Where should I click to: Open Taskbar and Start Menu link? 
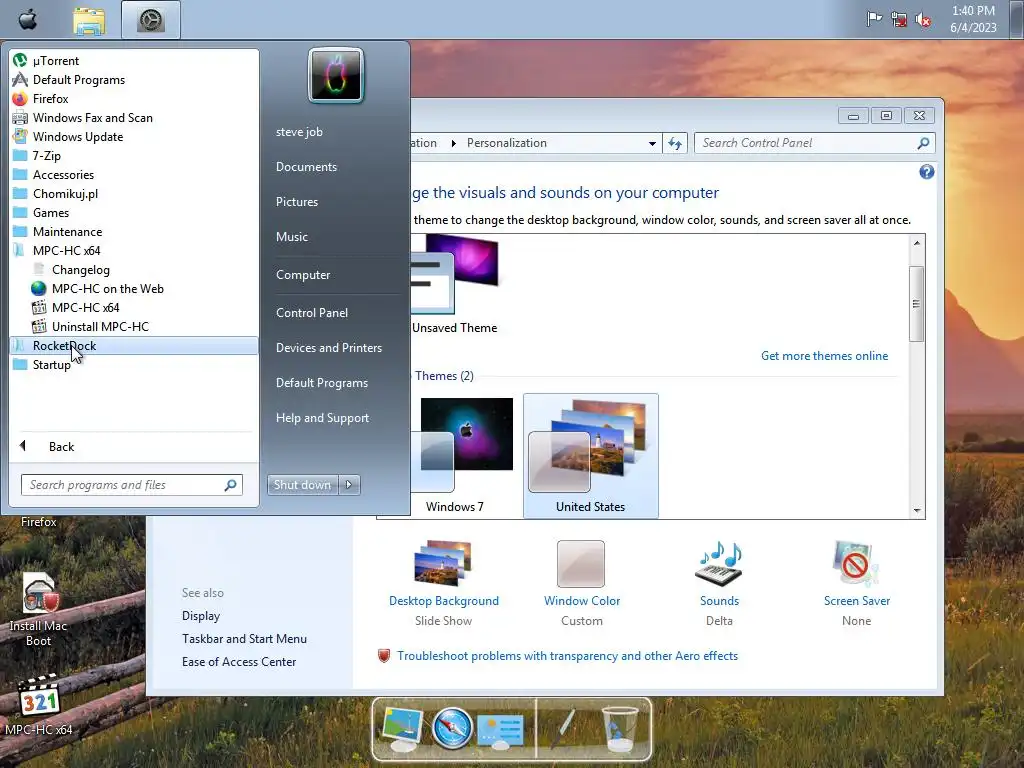tap(244, 639)
